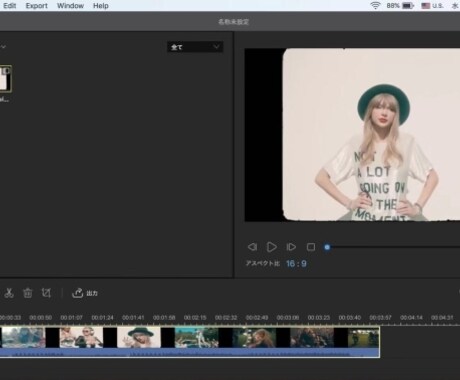
Task: Change the 16 : 9 aspect ratio
Action: tap(296, 264)
